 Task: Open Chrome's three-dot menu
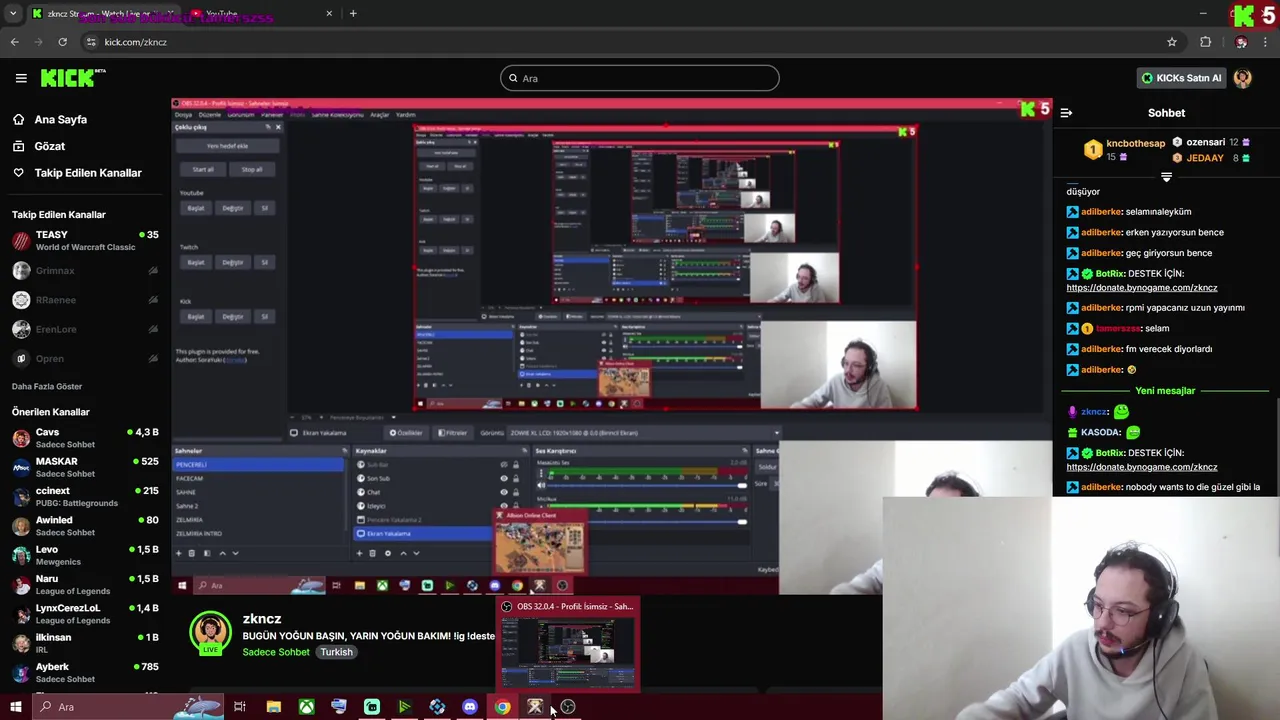(1266, 42)
